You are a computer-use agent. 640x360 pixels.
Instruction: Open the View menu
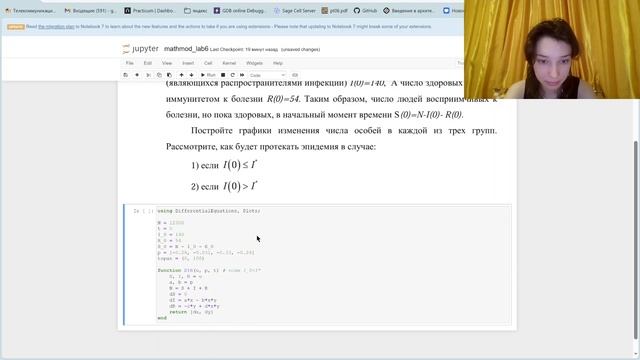(x=167, y=63)
